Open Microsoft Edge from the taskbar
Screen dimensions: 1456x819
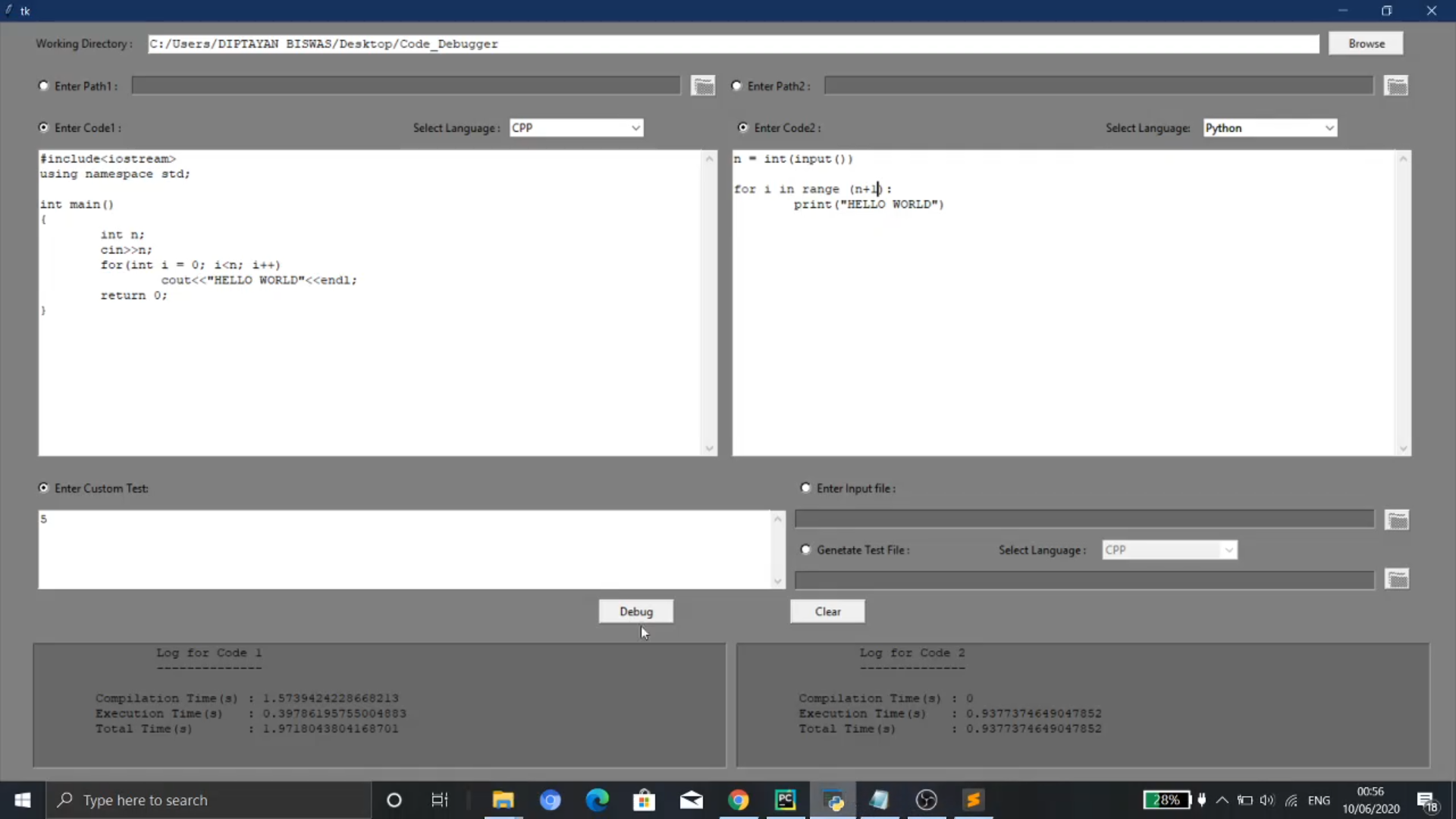[597, 800]
